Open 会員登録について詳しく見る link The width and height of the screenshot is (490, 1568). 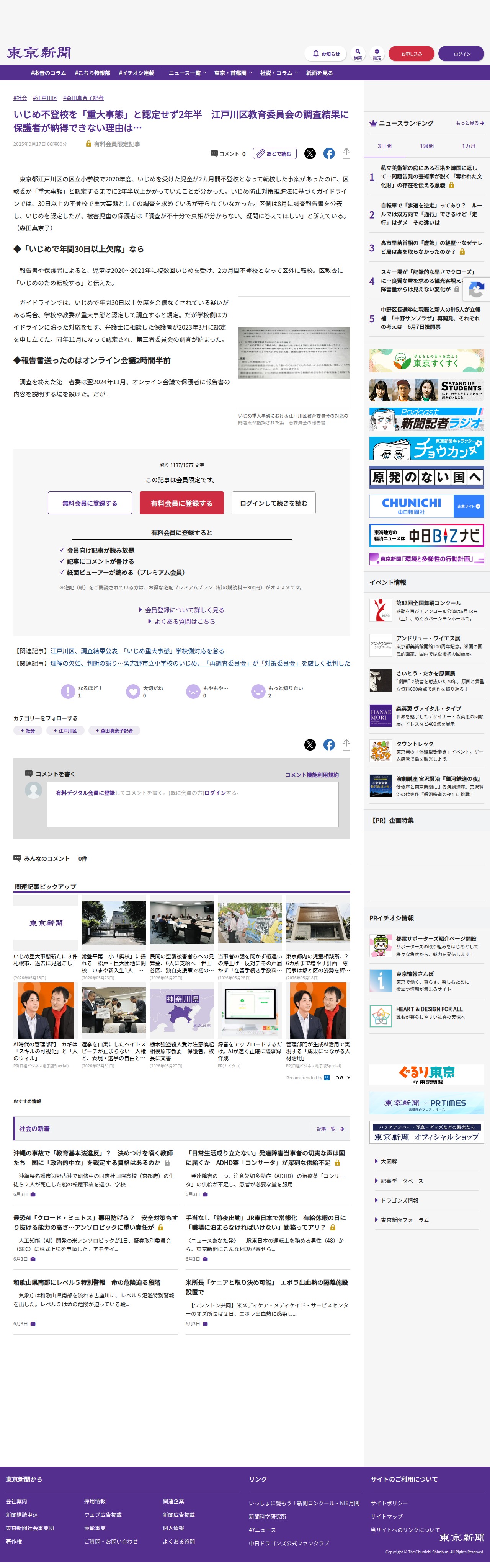pos(182,609)
